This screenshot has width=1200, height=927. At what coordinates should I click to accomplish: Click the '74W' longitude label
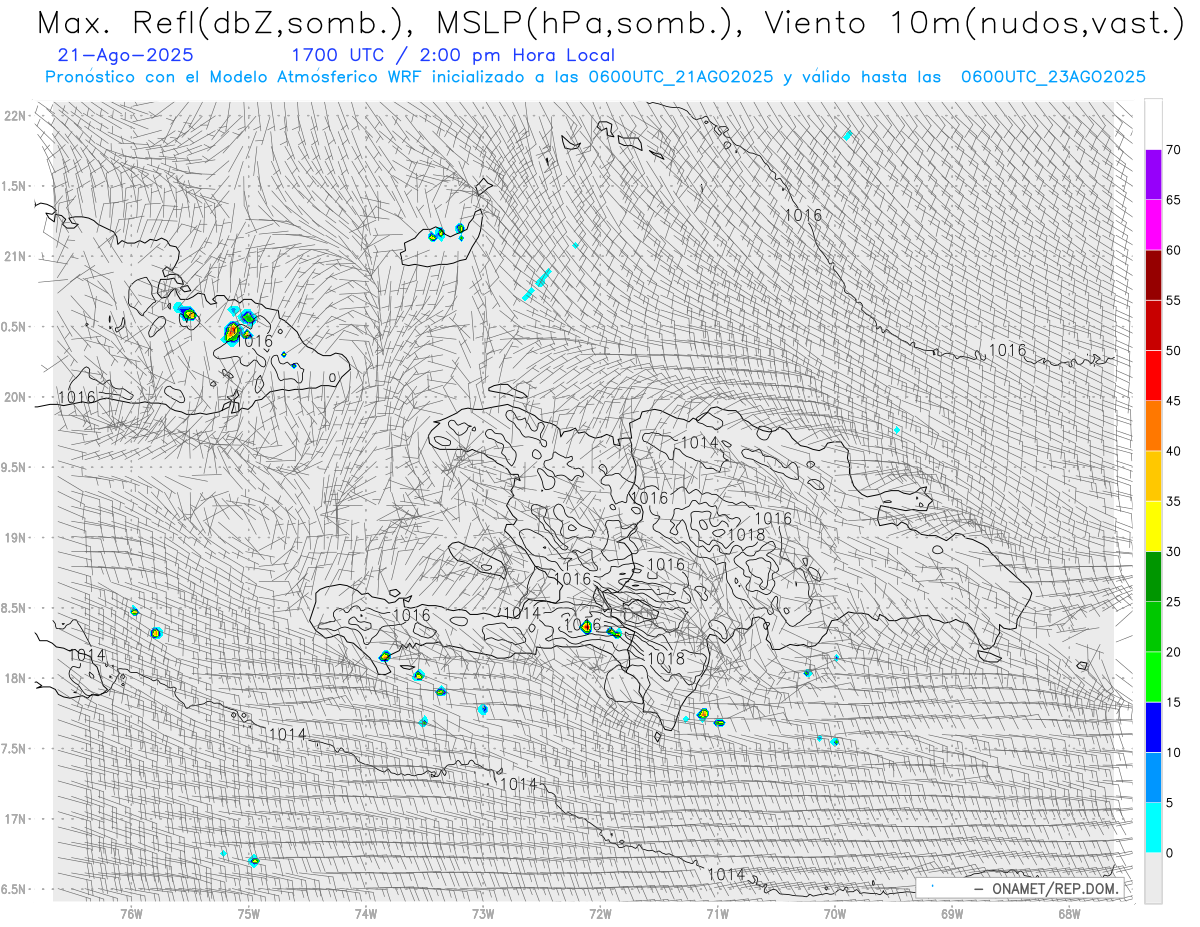tap(366, 913)
